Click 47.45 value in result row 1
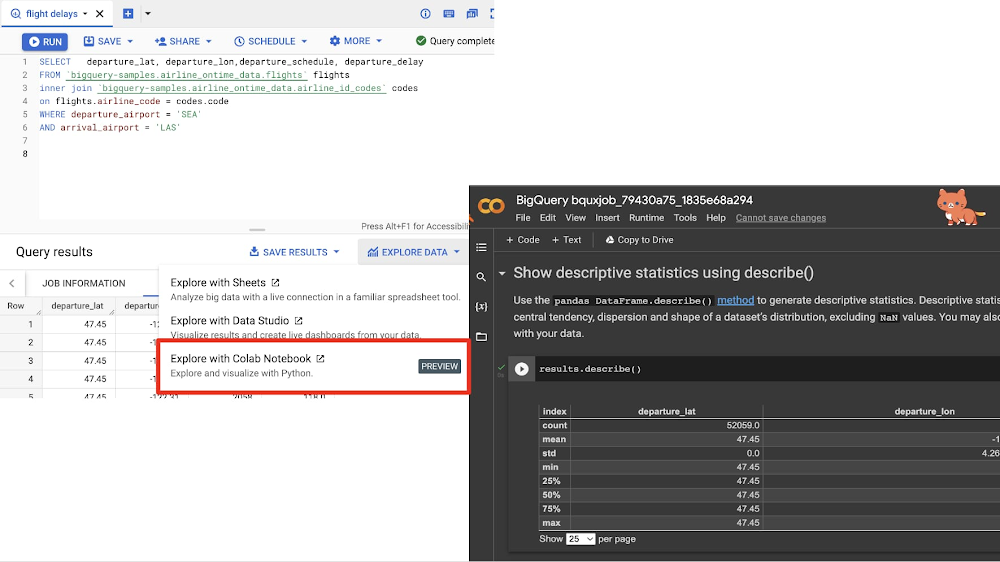Viewport: 1000px width, 562px height. pos(95,324)
